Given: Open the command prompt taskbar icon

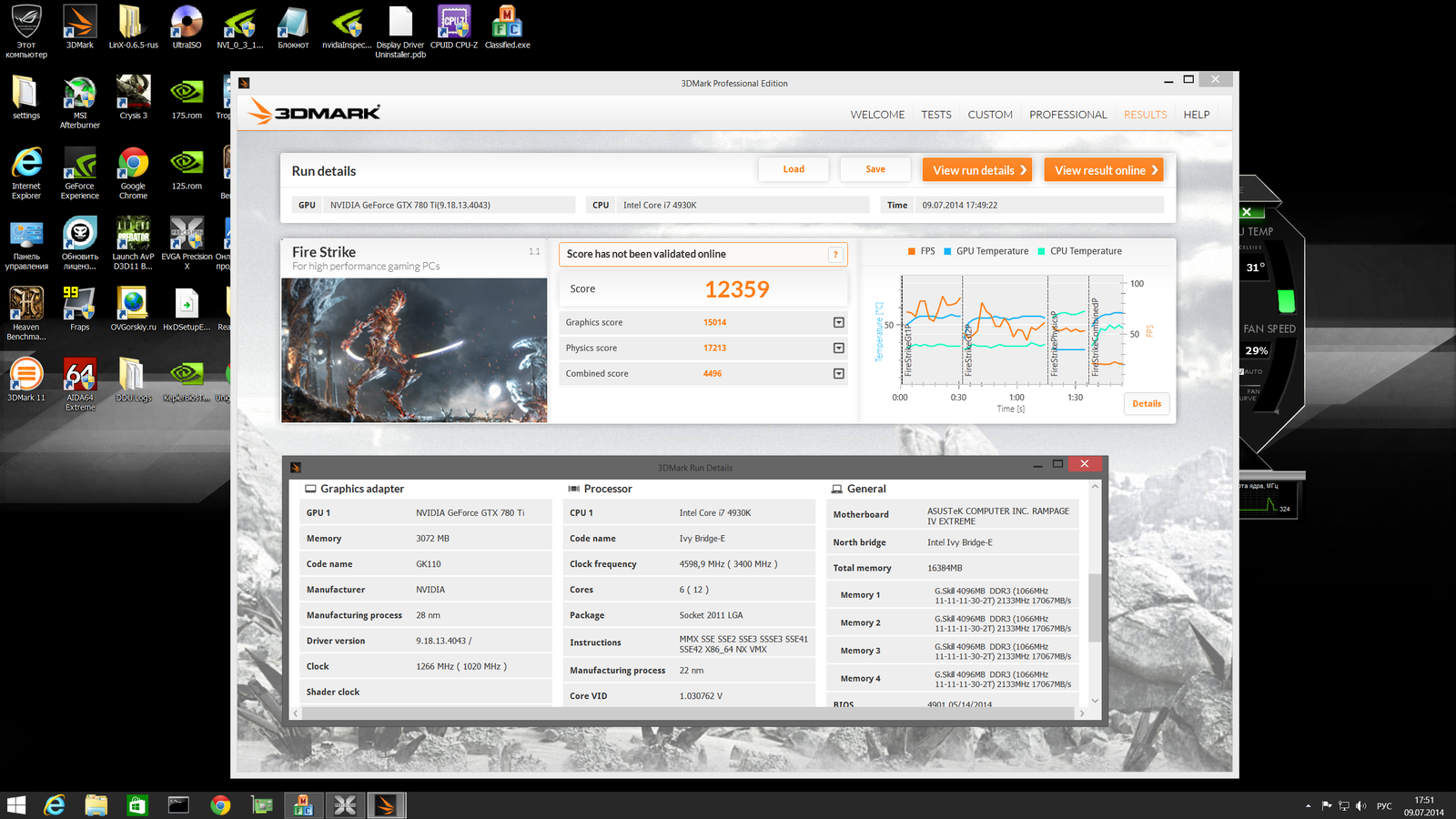Looking at the screenshot, I should point(178,805).
